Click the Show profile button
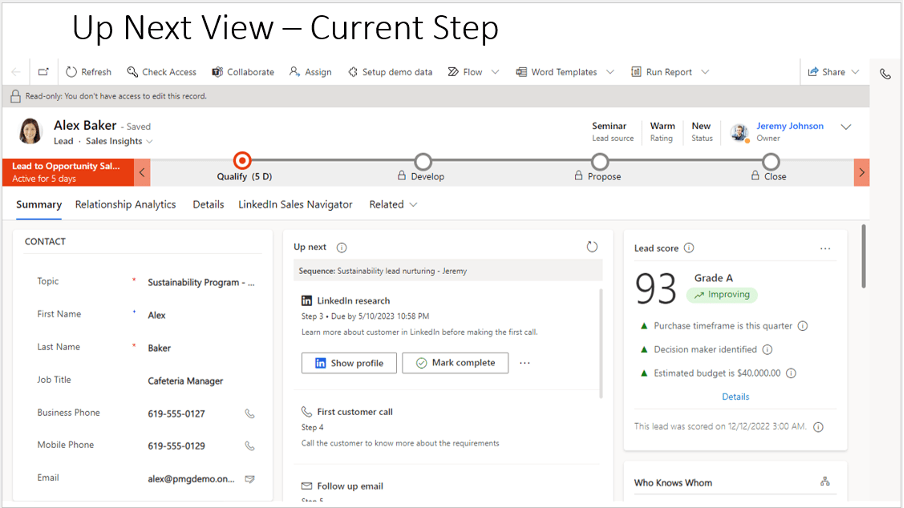 pos(348,363)
